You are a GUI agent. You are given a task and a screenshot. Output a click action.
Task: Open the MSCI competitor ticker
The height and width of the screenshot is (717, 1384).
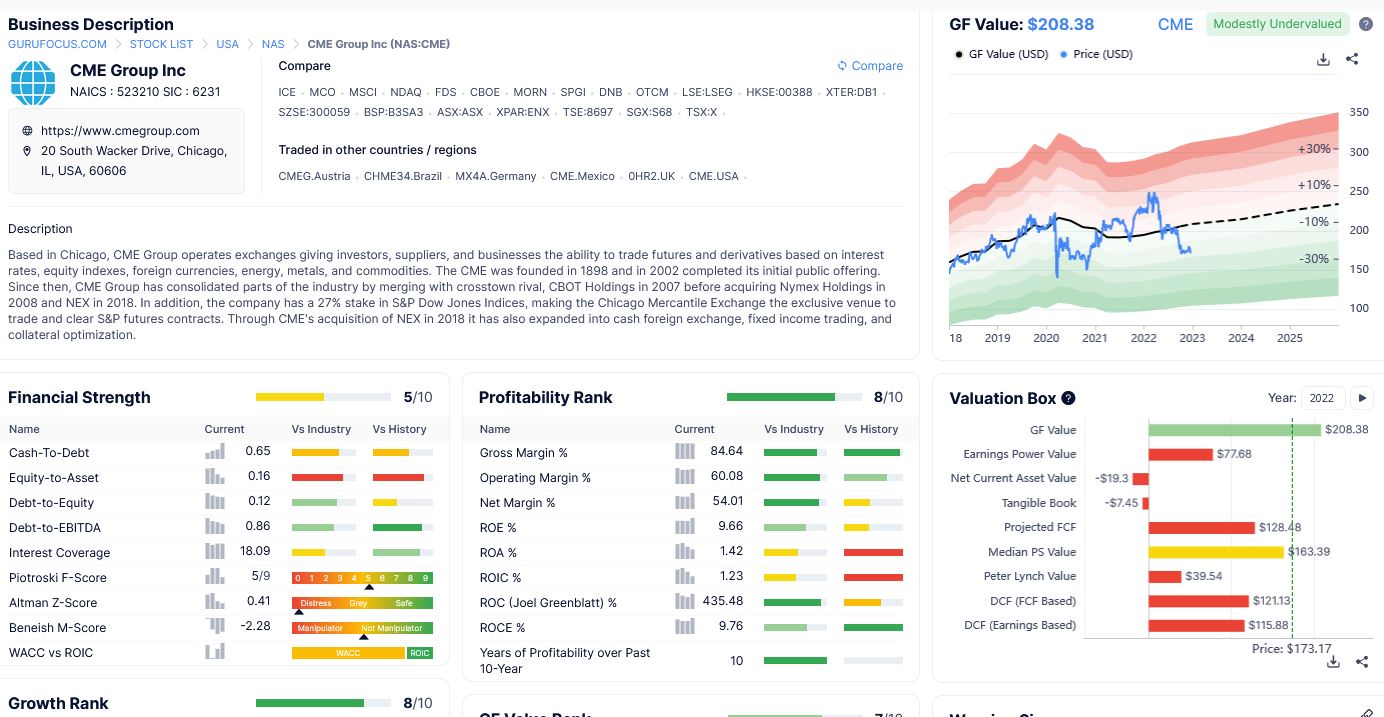pyautogui.click(x=363, y=92)
